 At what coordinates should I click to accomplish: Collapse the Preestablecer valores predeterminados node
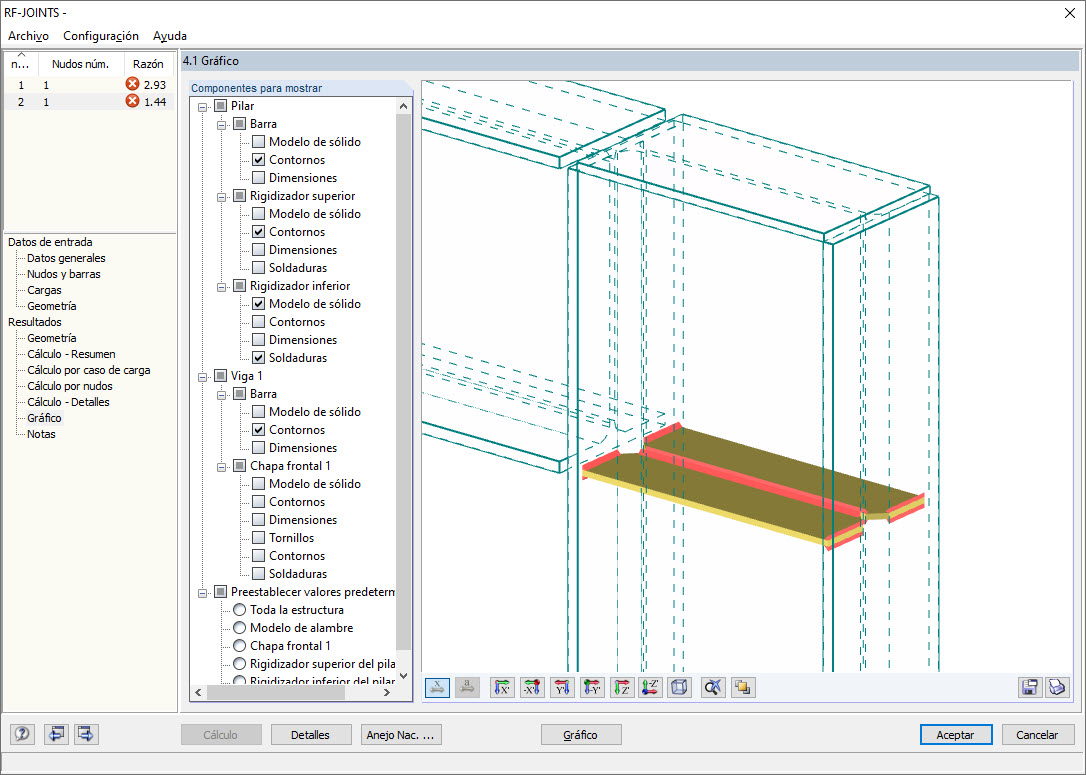pyautogui.click(x=203, y=593)
